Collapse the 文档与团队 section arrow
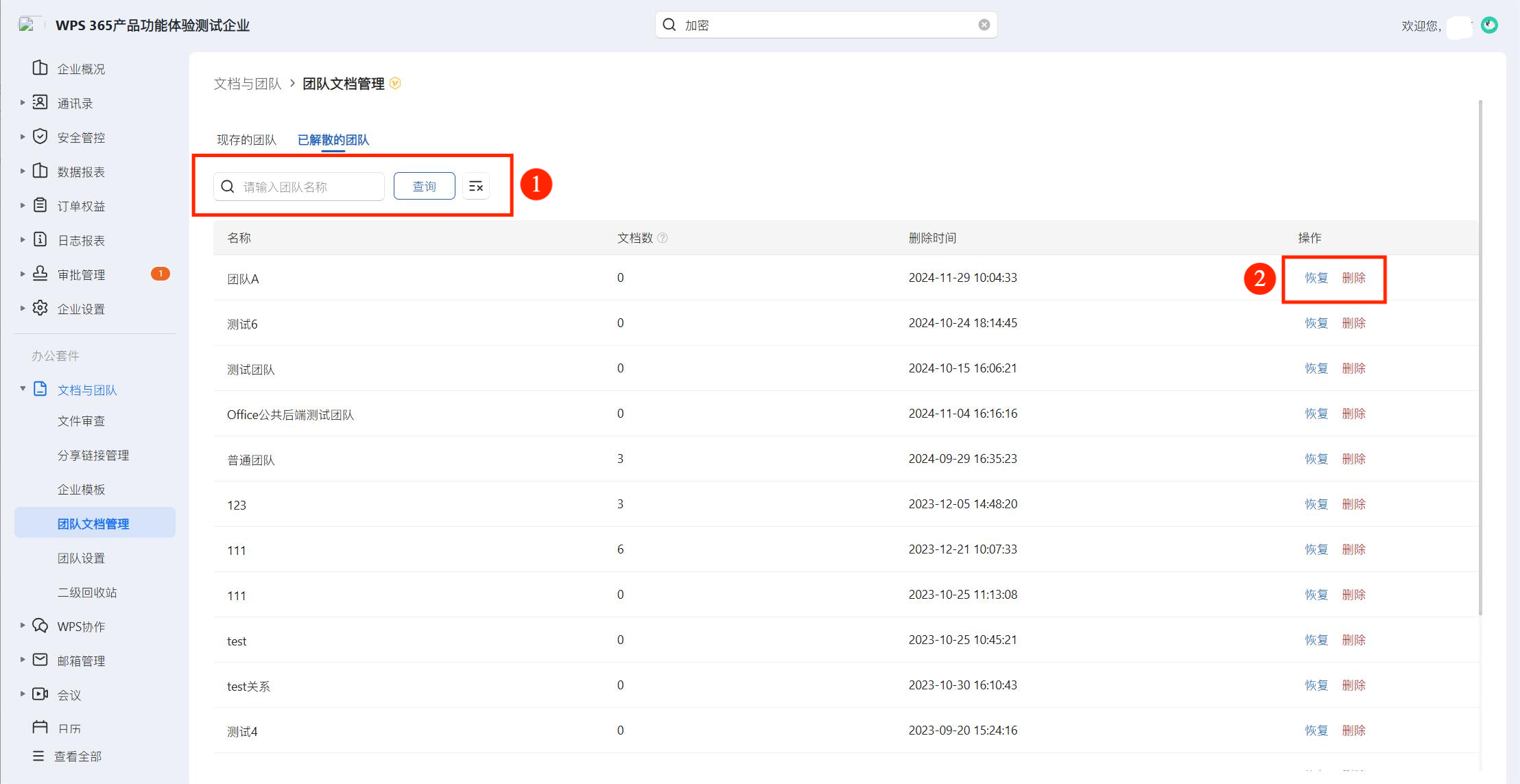The height and width of the screenshot is (784, 1520). (23, 389)
